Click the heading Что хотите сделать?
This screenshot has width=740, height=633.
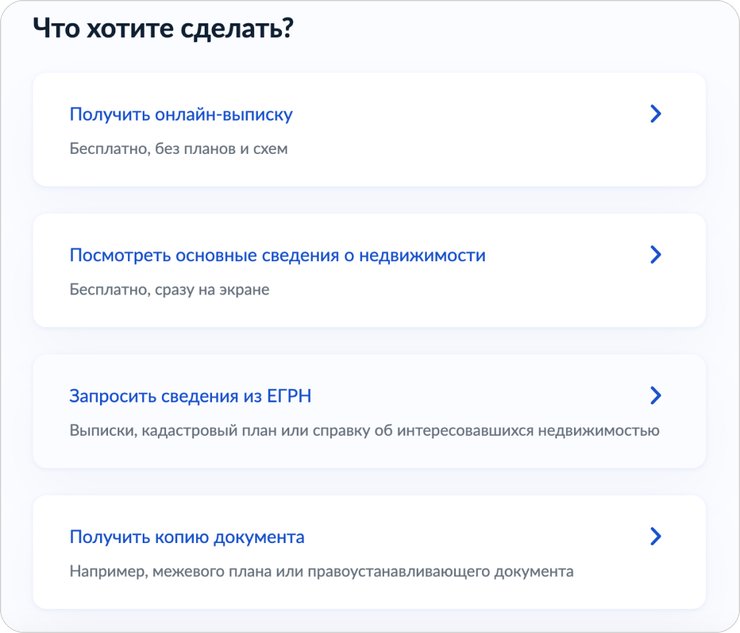[x=163, y=28]
